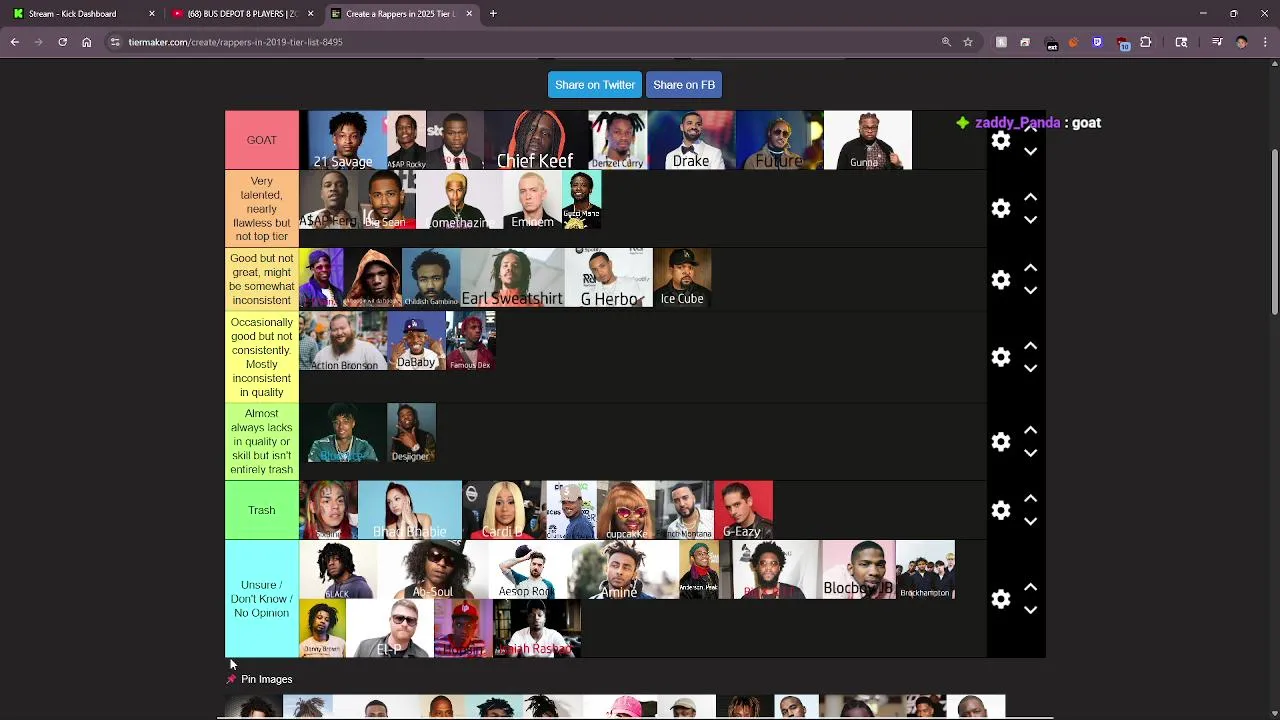Open the page zoom magnifier icon
The height and width of the screenshot is (720, 1280).
point(946,42)
